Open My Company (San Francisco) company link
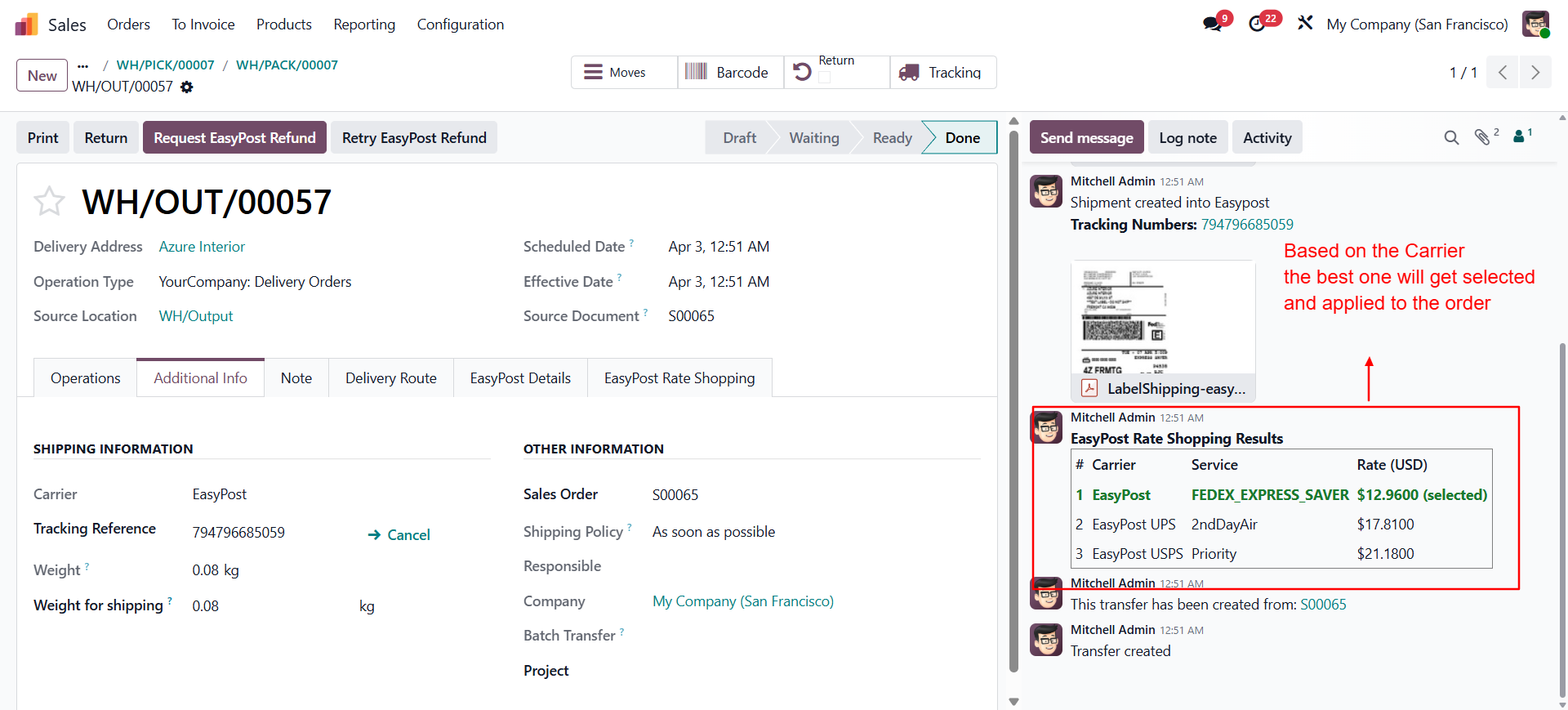Screen dimensions: 1568x710 [x=743, y=601]
